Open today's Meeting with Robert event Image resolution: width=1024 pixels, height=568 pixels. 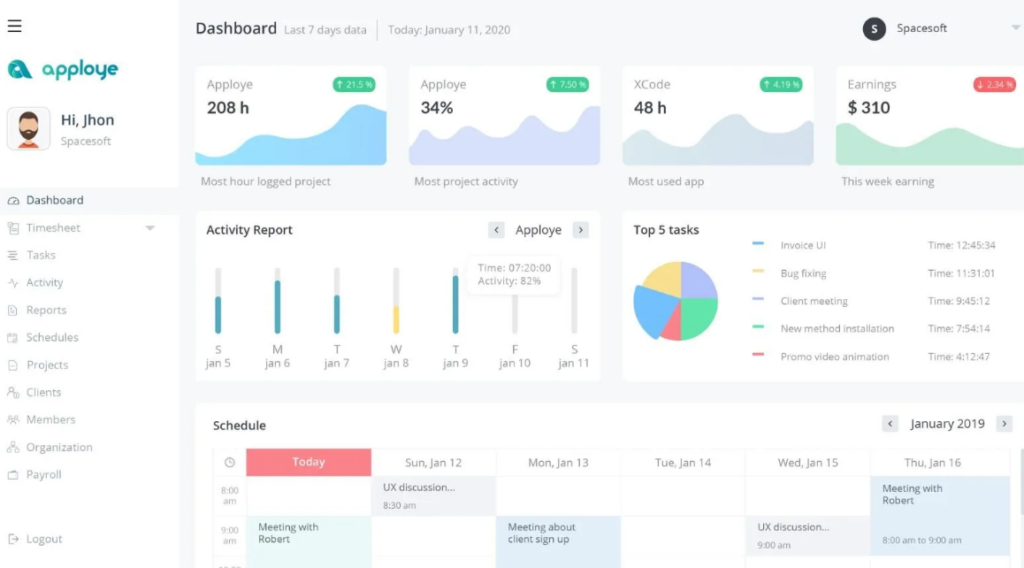(x=308, y=541)
